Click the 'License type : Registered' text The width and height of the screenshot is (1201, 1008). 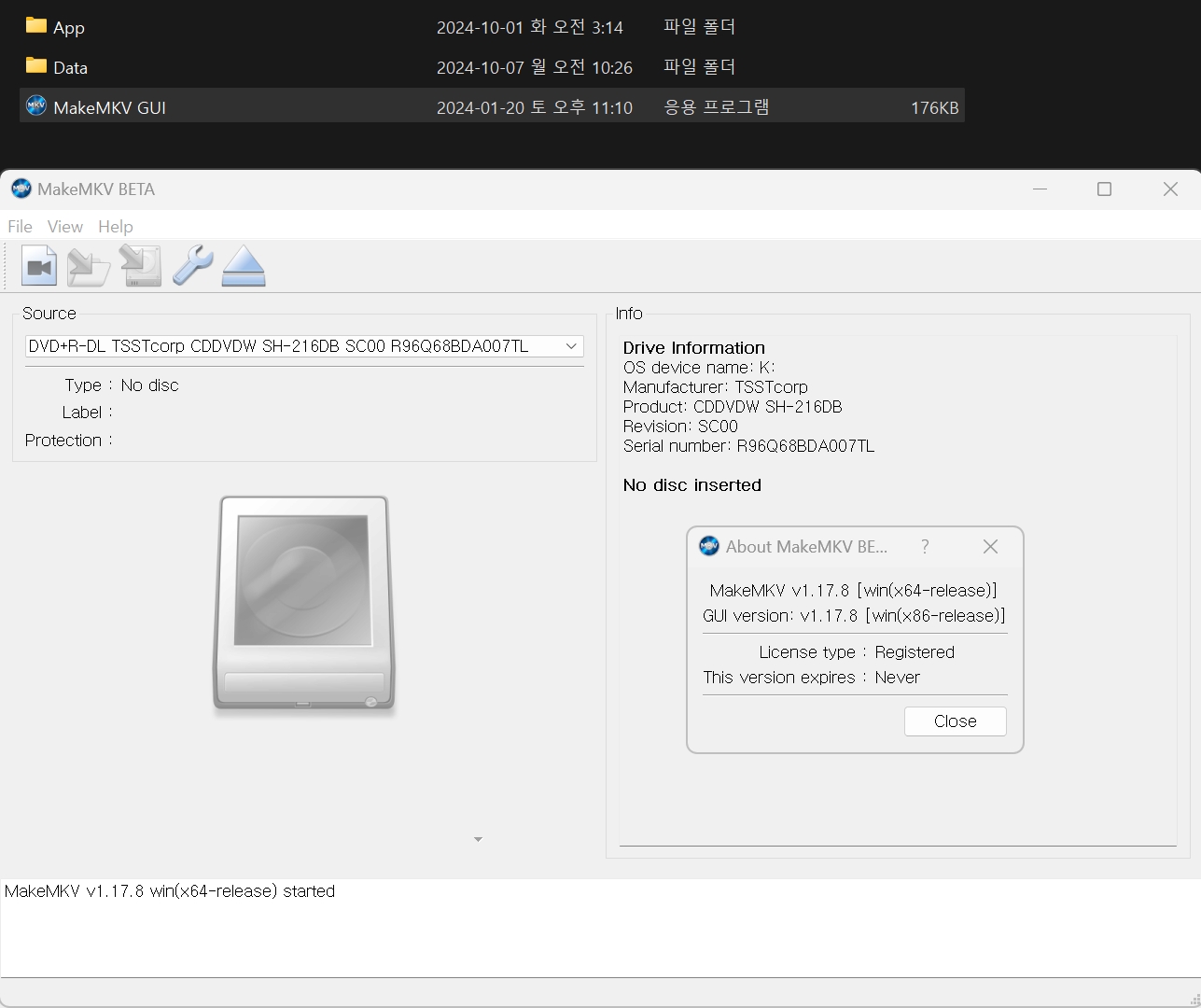(x=856, y=652)
